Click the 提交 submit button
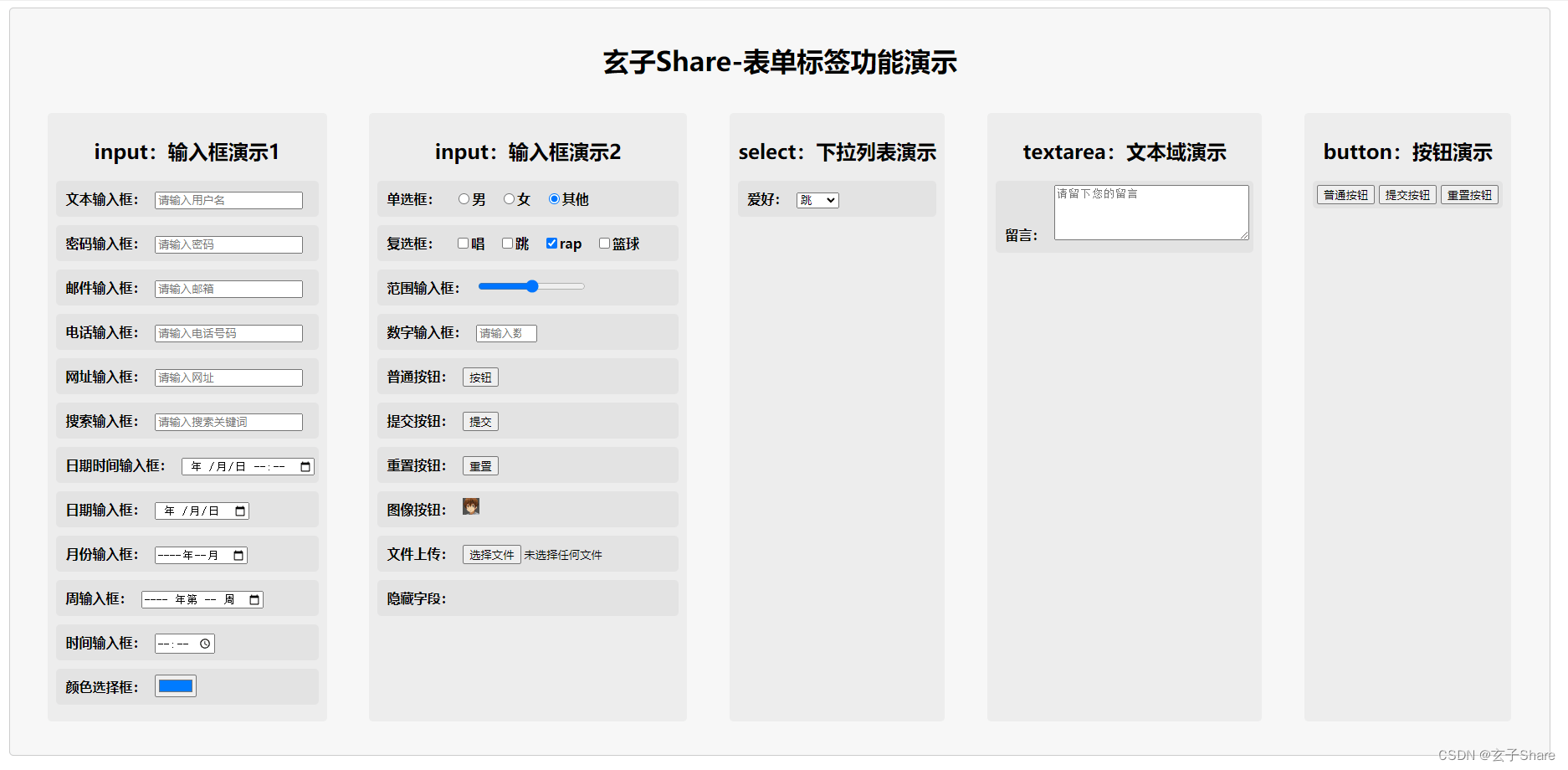This screenshot has height=770, width=1568. (480, 422)
